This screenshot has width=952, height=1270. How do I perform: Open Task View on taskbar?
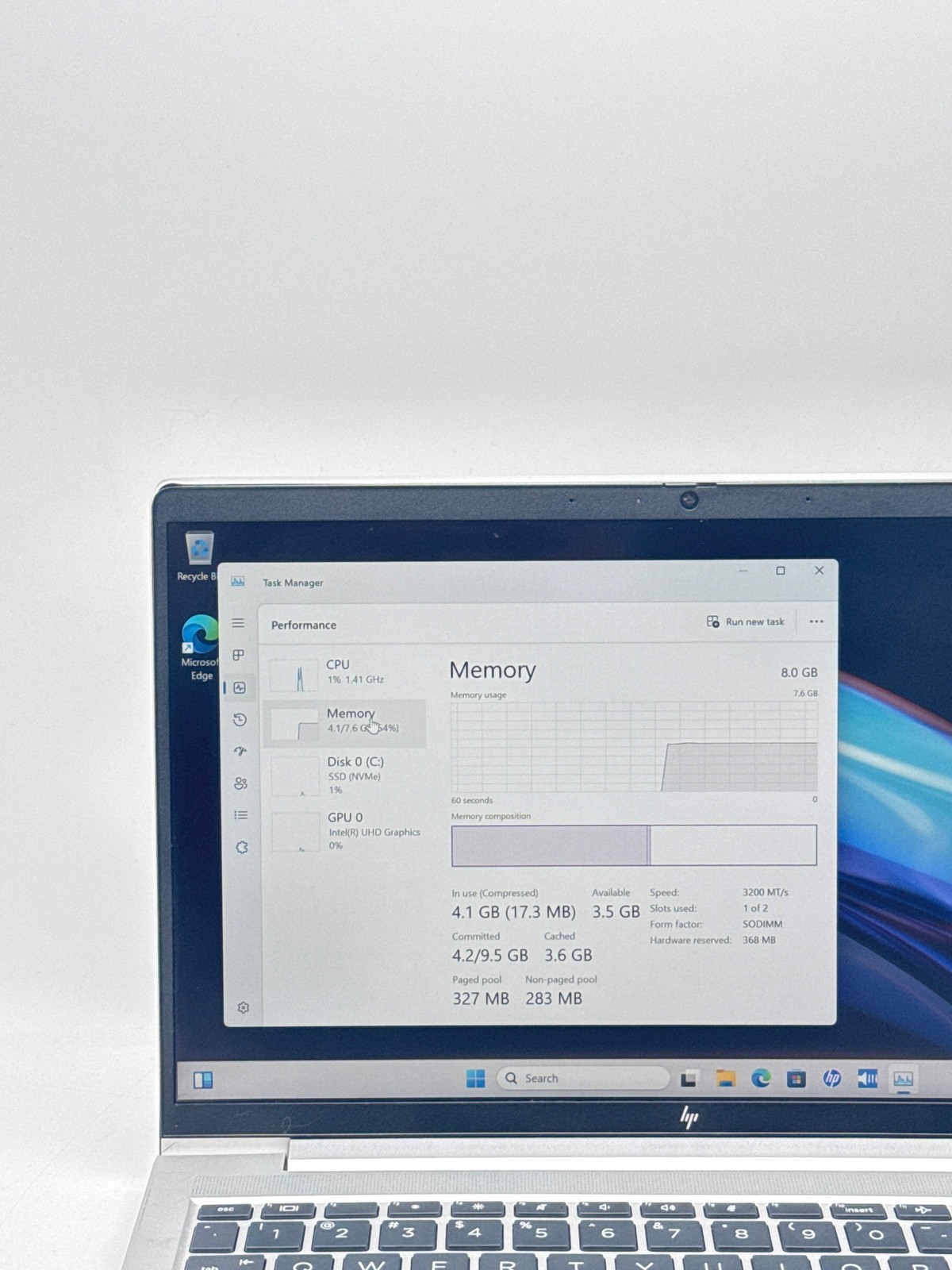pos(689,1078)
